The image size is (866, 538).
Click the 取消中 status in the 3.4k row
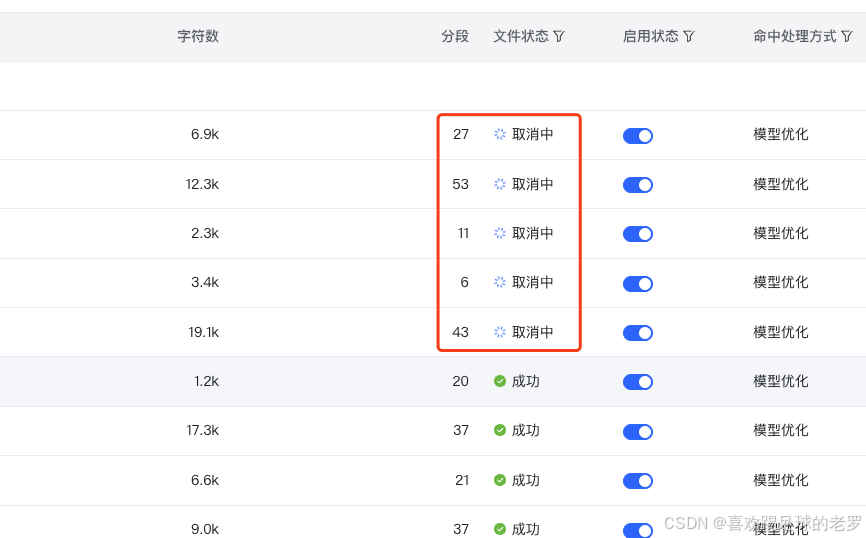pyautogui.click(x=532, y=282)
